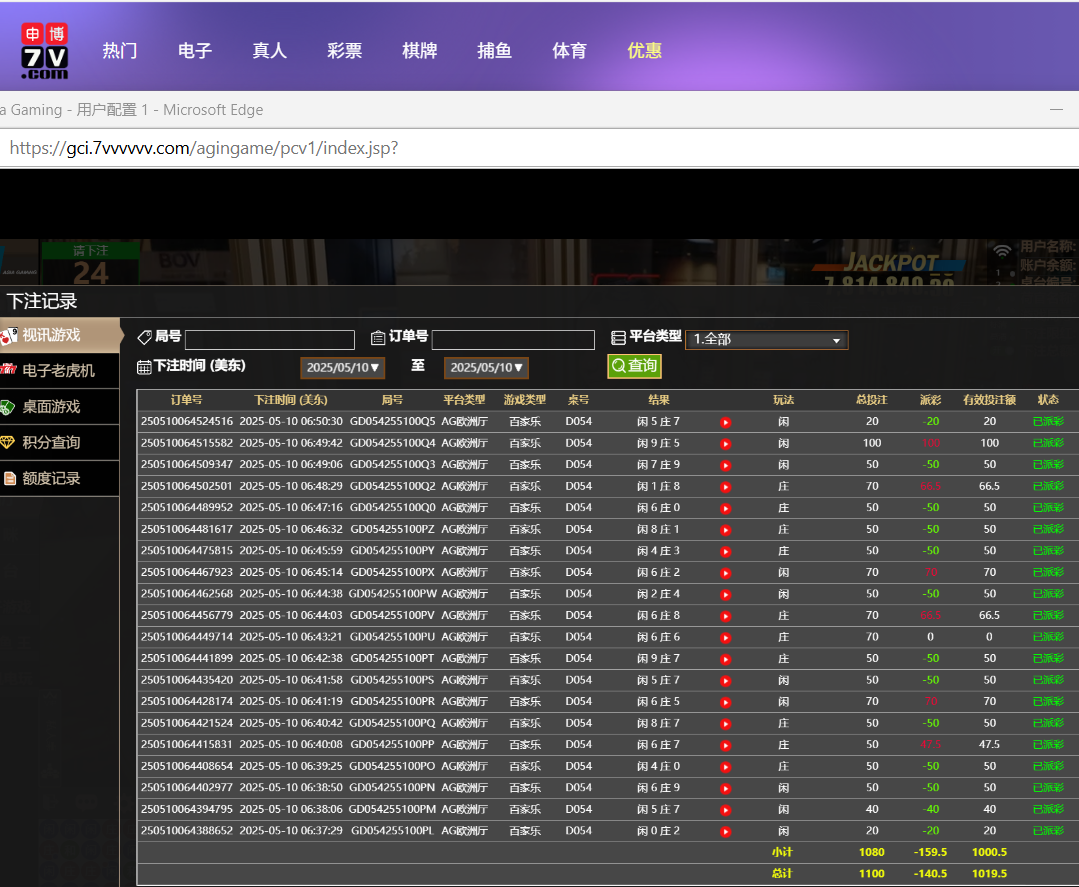Click the 订单号 text input field
1079x887 pixels.
[513, 340]
